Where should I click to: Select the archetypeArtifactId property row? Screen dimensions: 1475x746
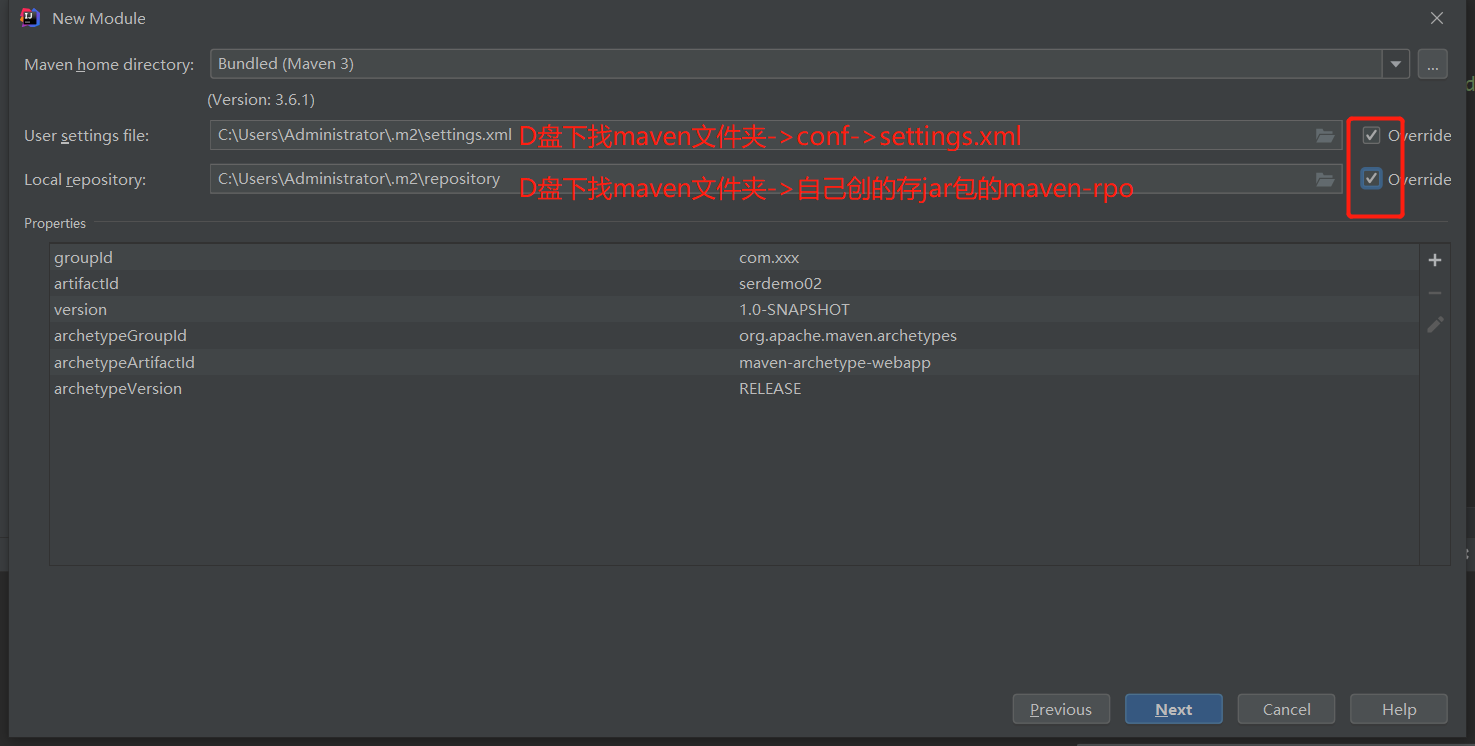[734, 362]
